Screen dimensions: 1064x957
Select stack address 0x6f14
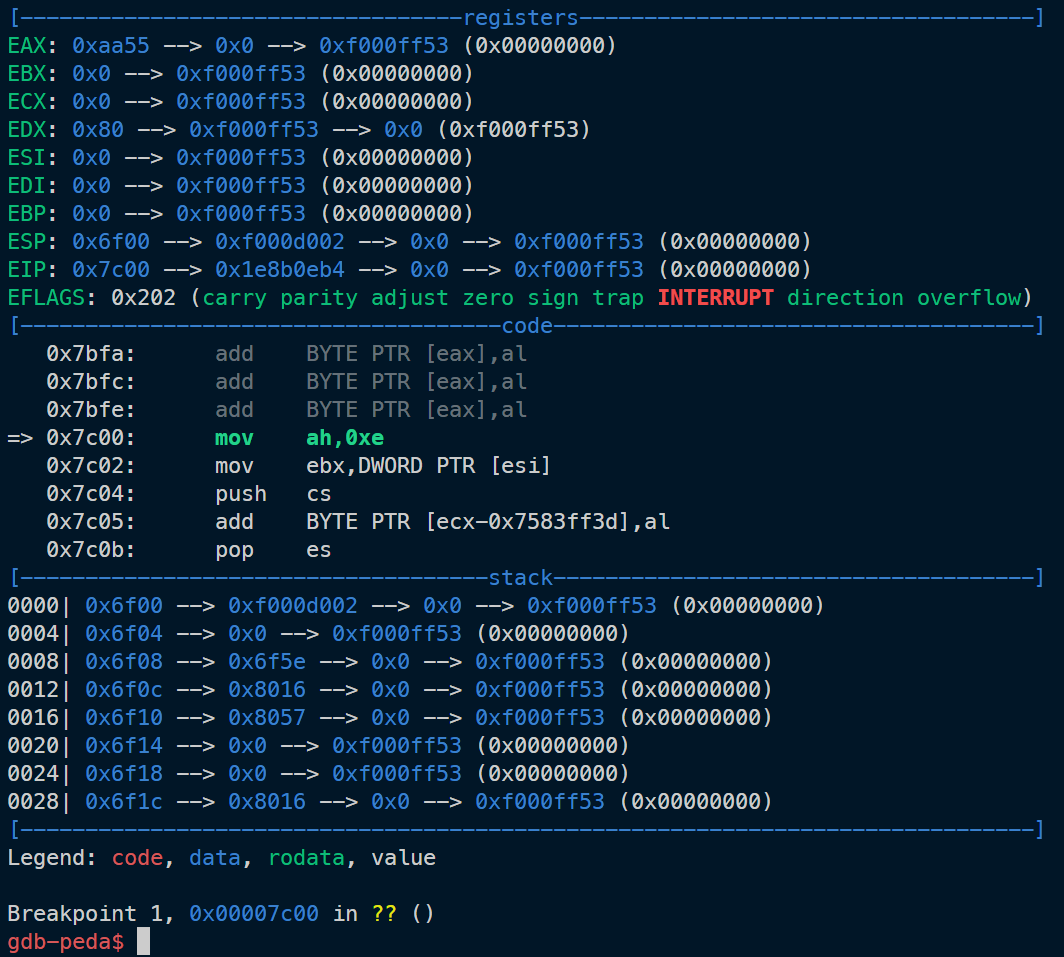(x=124, y=745)
